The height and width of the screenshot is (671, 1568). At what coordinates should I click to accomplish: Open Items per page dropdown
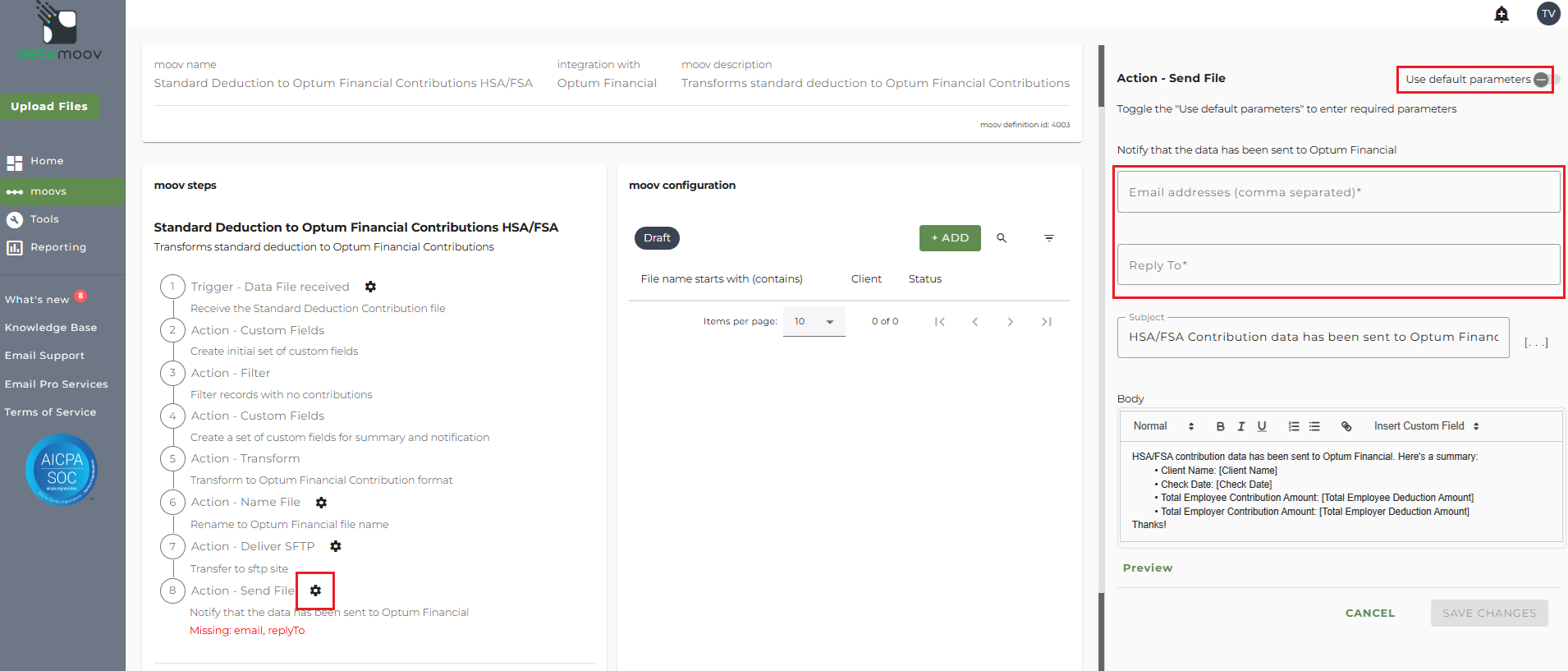coord(814,322)
